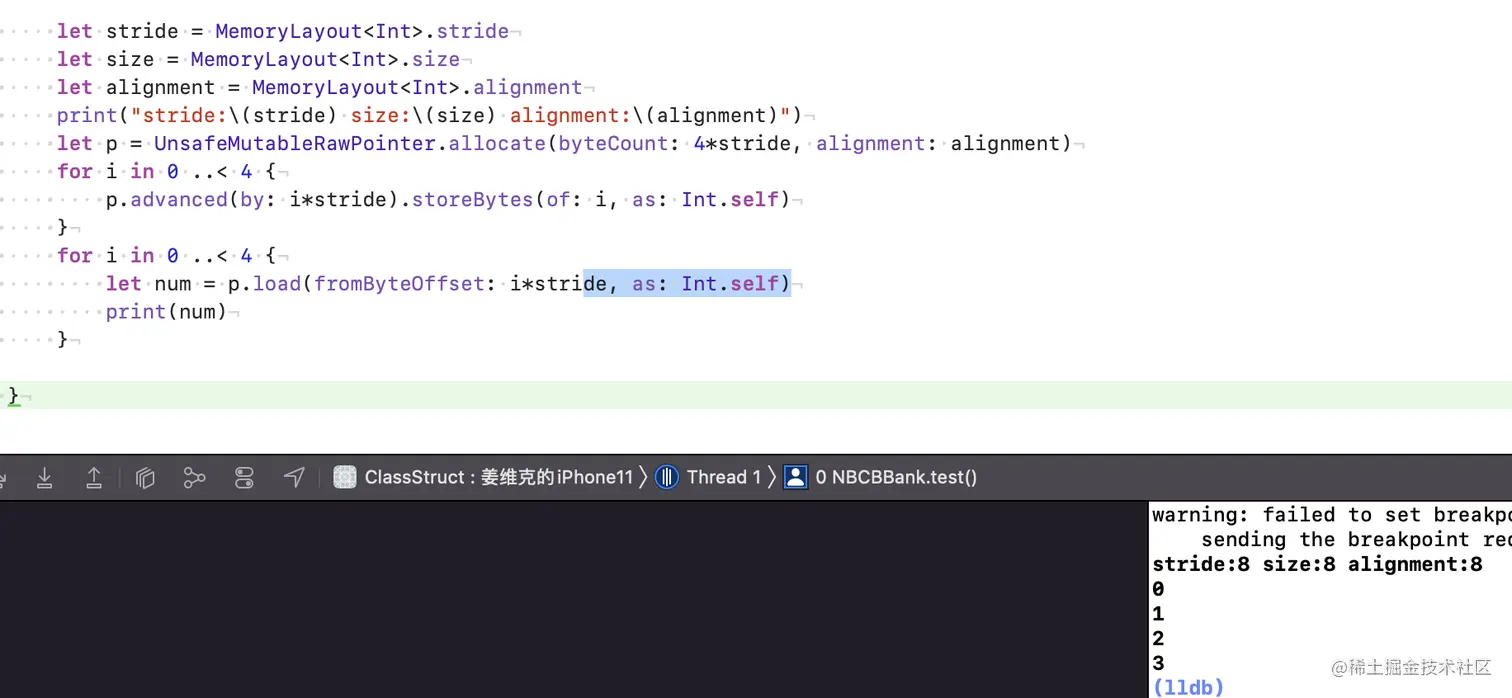The image size is (1512, 698).
Task: Click console output line '3'
Action: (x=1158, y=663)
